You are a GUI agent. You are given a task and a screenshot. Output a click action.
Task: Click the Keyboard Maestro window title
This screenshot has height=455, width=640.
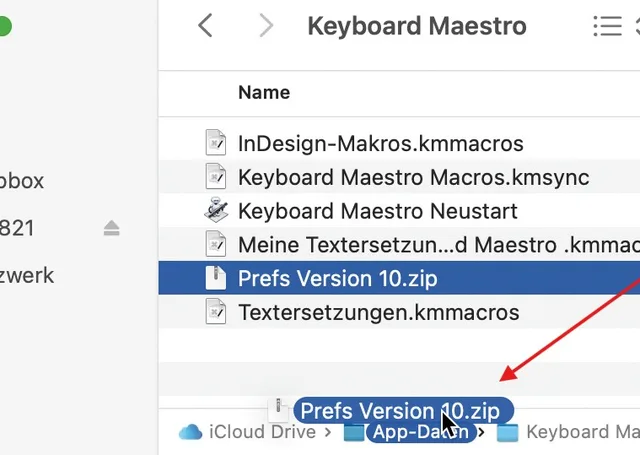[417, 26]
